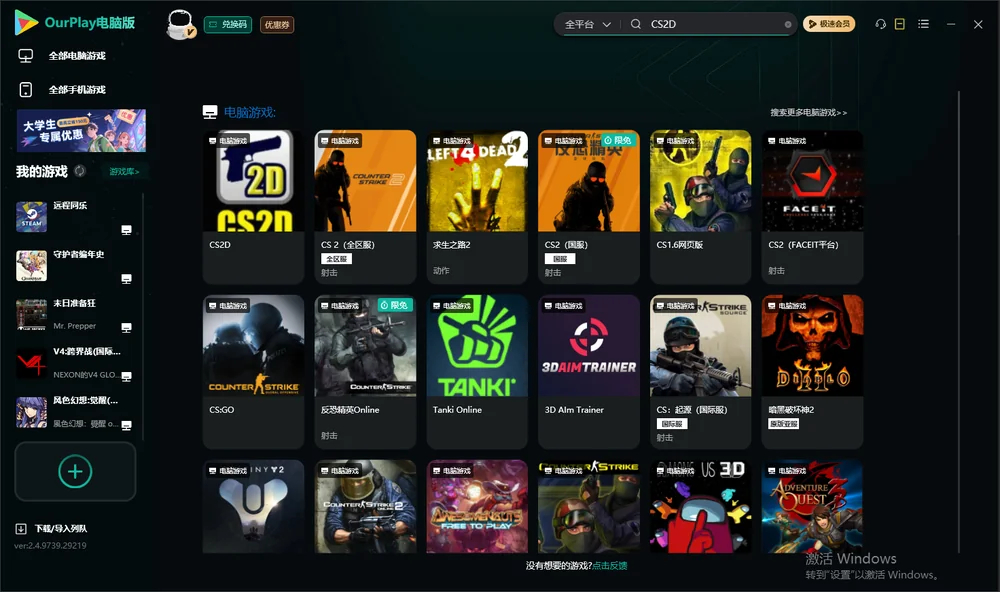Open 下载/导入列队 download queue
This screenshot has width=1000, height=592.
coord(51,528)
